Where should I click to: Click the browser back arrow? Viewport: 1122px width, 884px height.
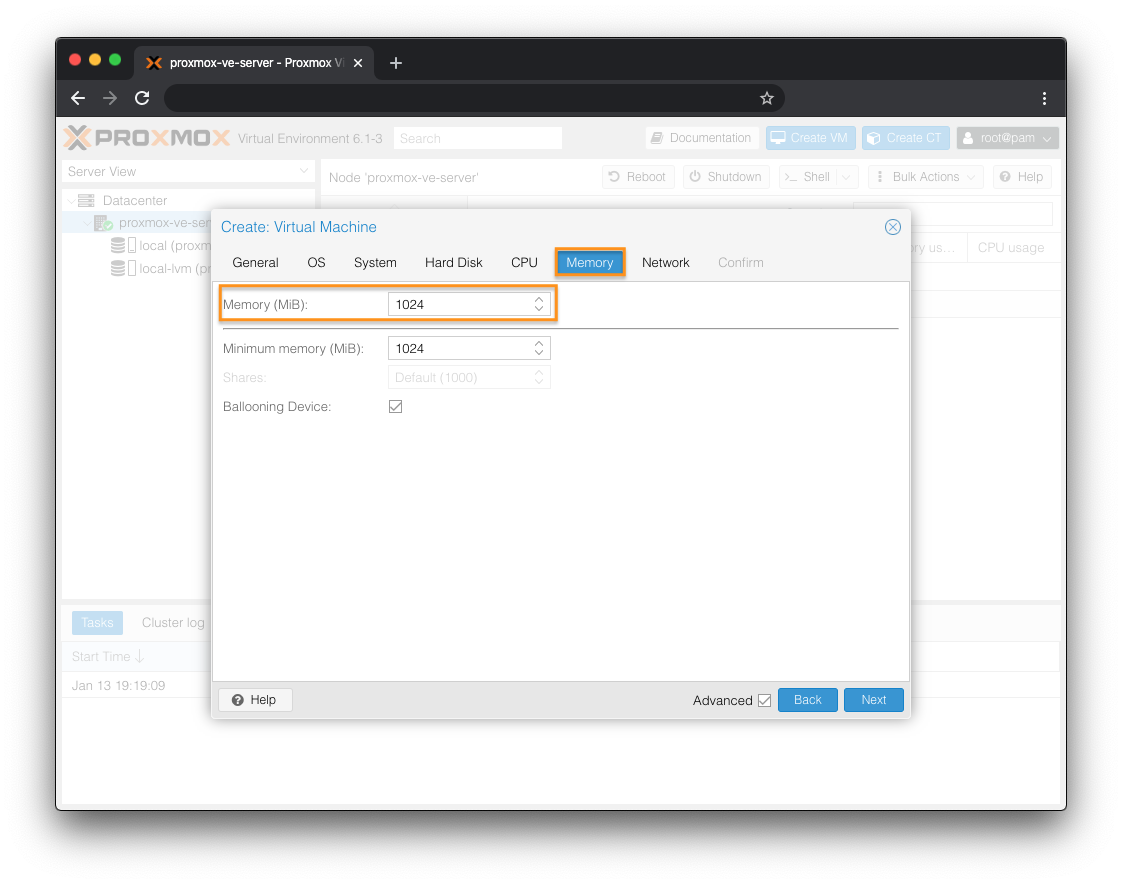(78, 98)
